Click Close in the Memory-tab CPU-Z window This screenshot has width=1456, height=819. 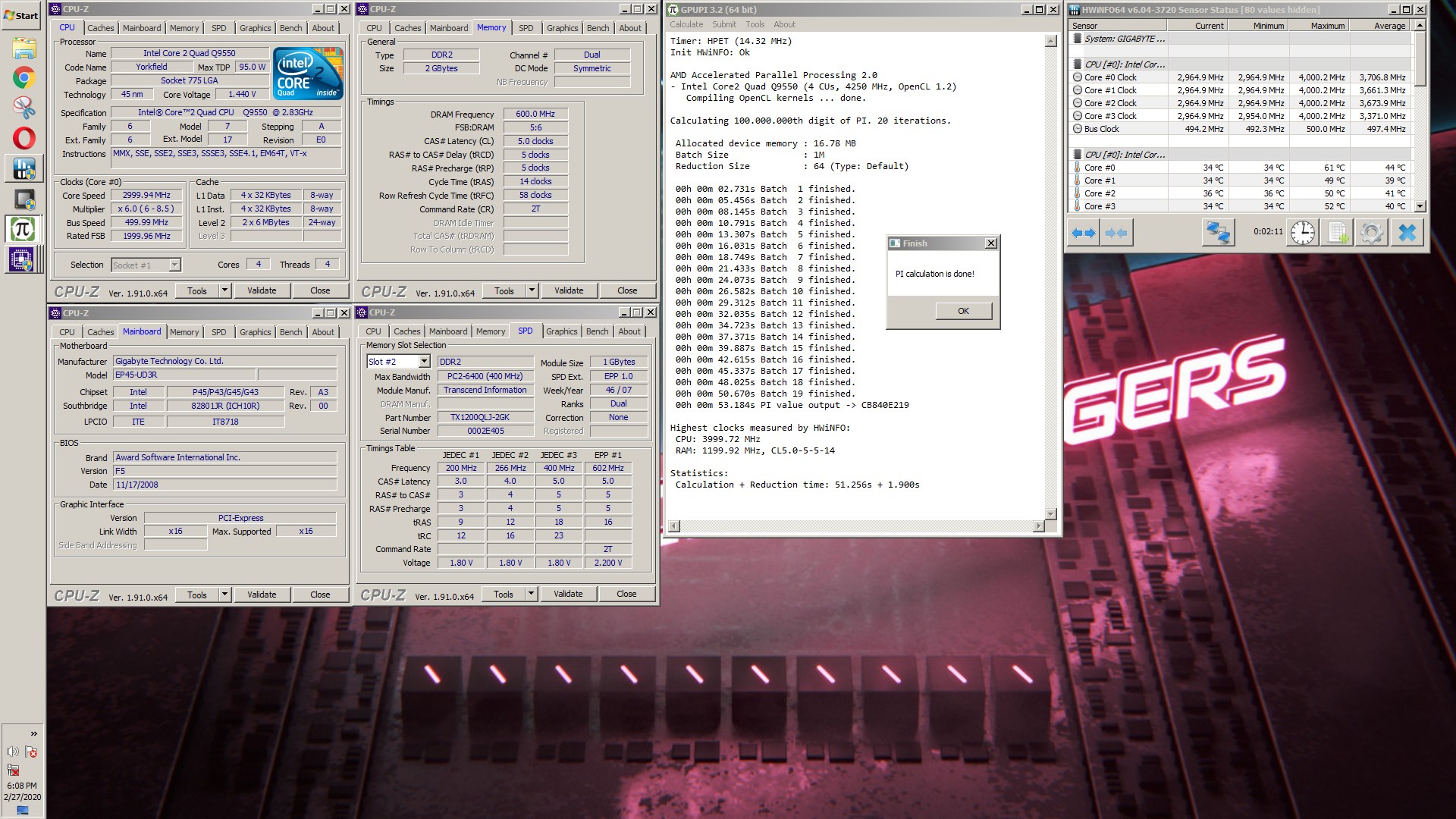pyautogui.click(x=627, y=290)
